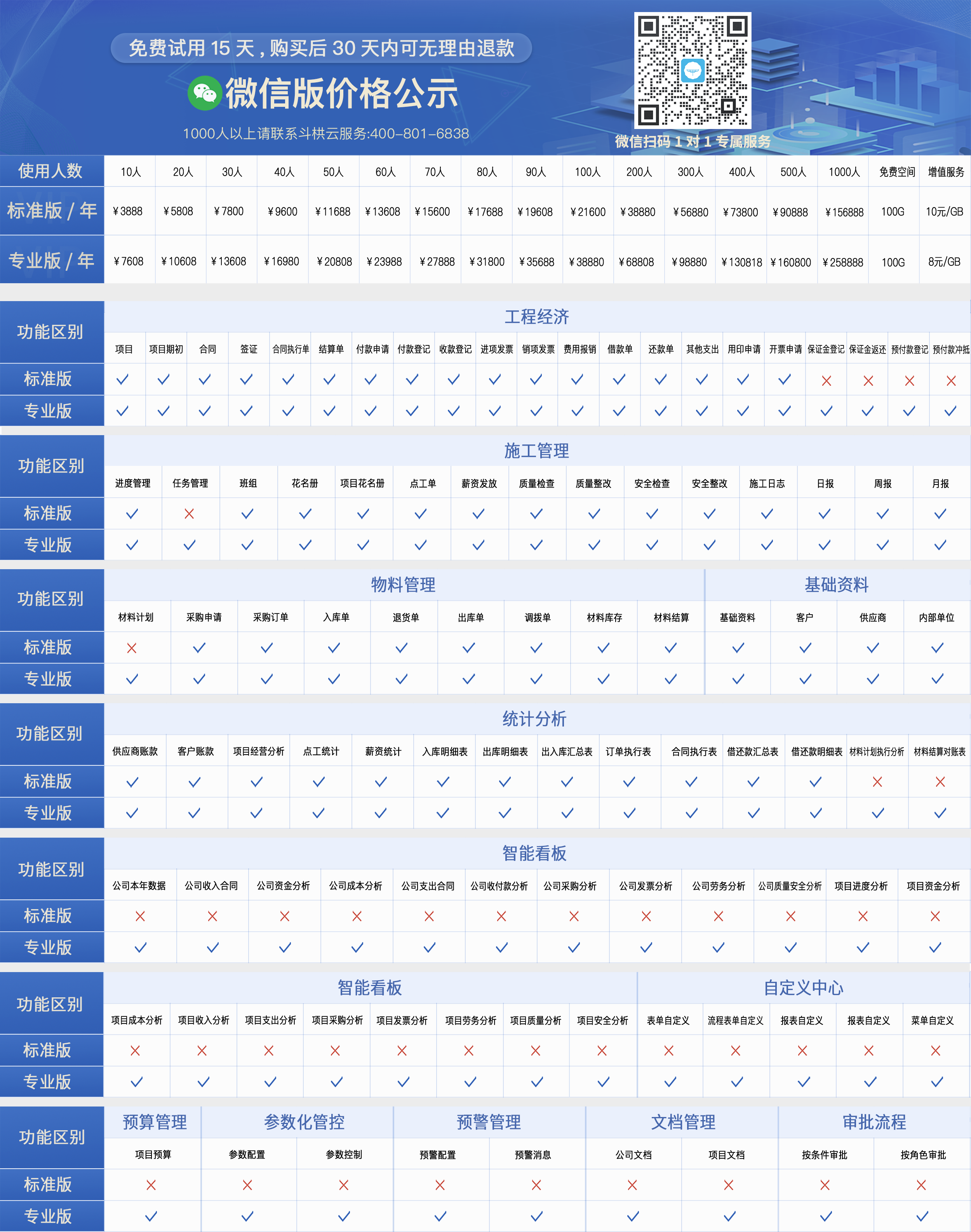Click the 项目期初 feature label

click(166, 349)
